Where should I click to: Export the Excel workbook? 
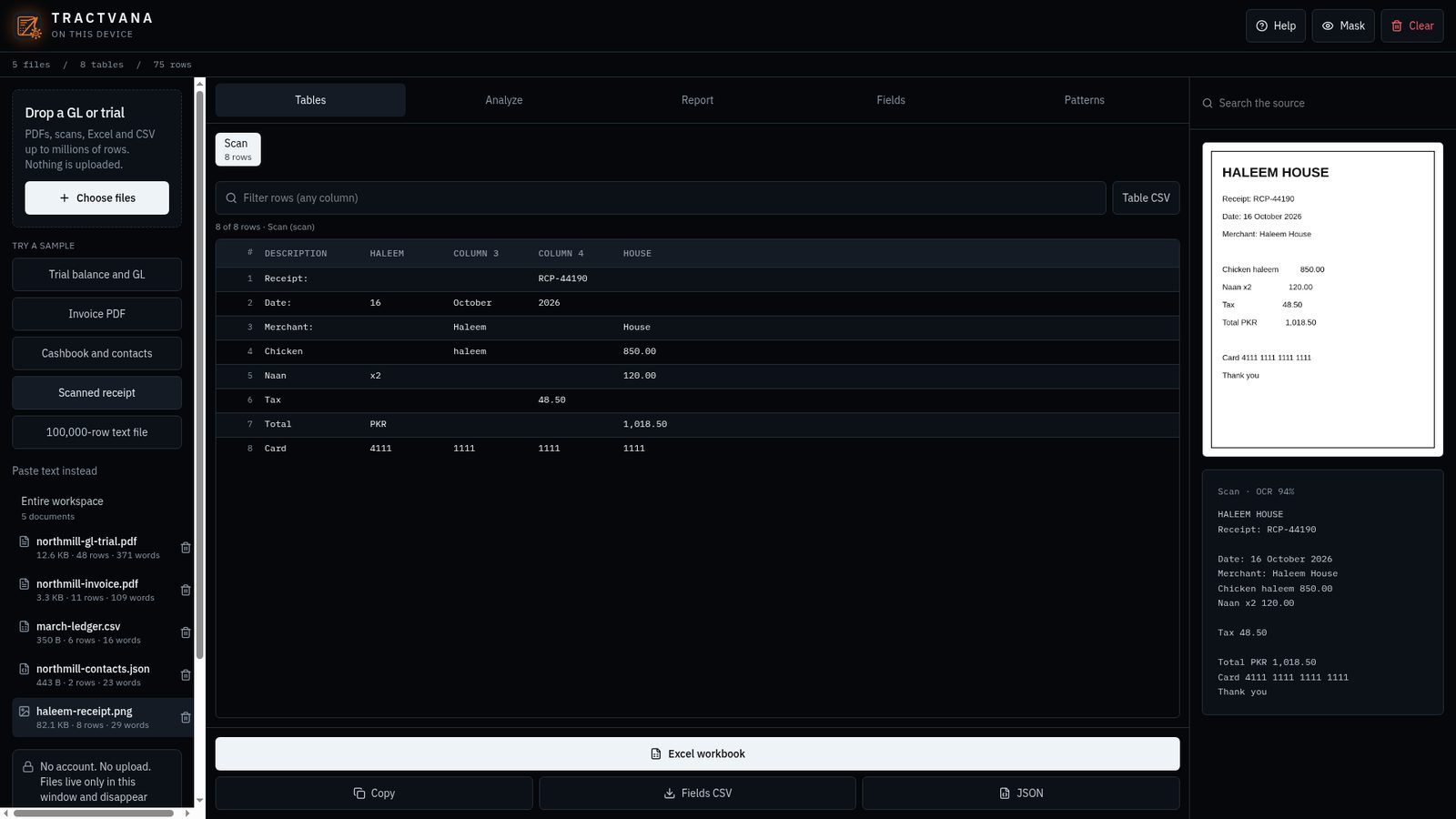click(x=697, y=754)
